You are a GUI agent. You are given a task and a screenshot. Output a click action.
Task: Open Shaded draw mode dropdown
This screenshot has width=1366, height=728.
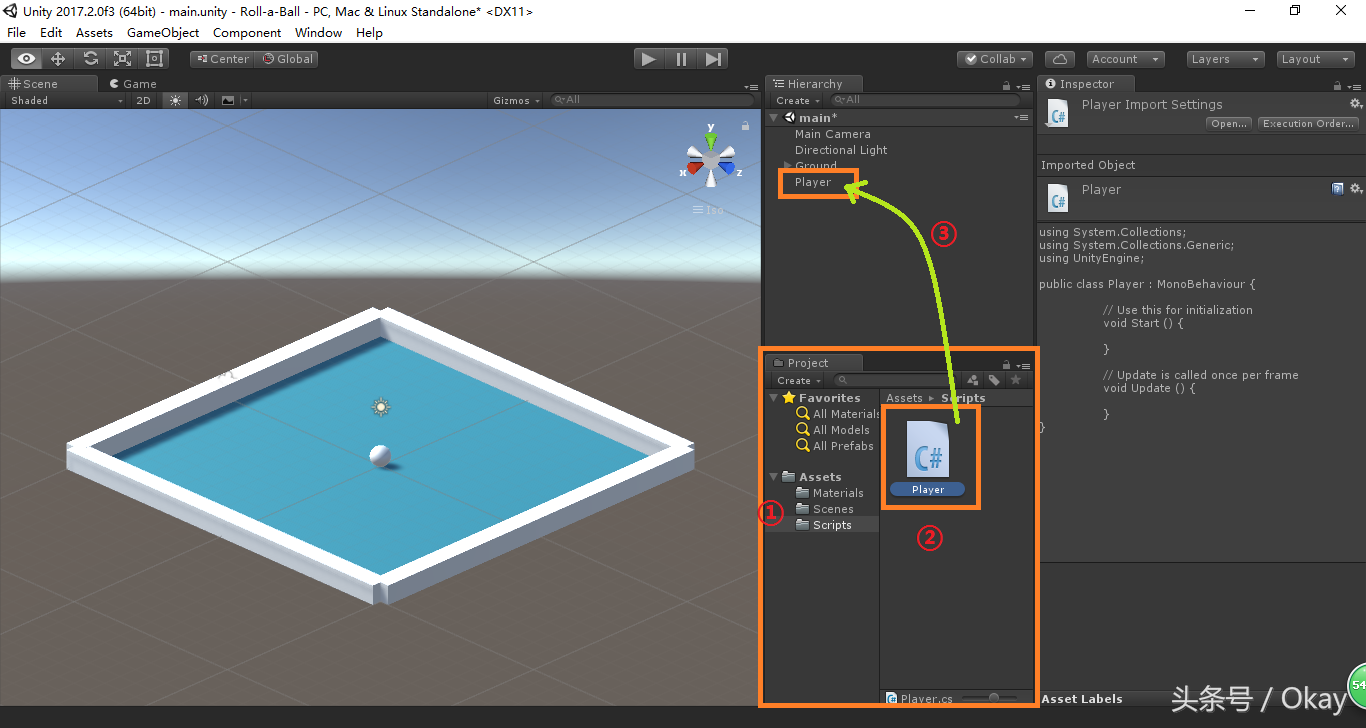[x=65, y=100]
